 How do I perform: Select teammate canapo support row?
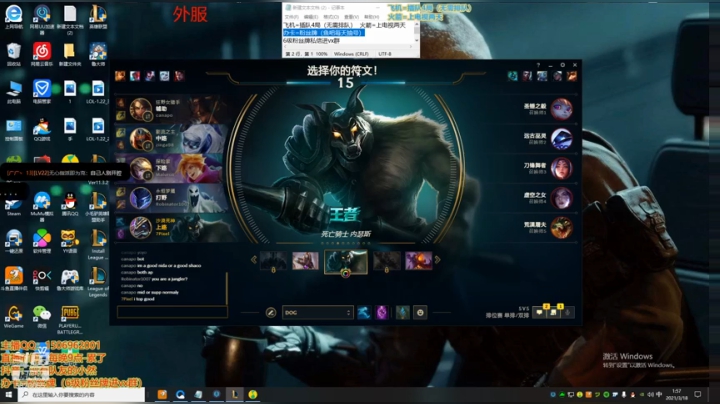172,109
